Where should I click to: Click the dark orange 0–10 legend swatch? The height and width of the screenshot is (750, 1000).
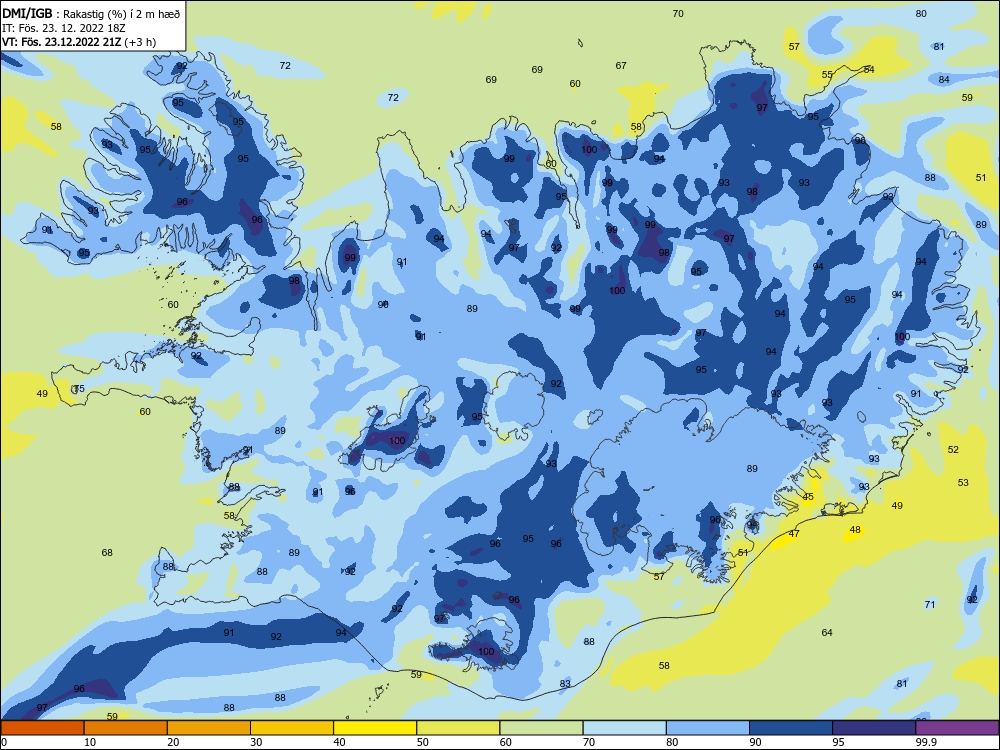click(x=42, y=728)
